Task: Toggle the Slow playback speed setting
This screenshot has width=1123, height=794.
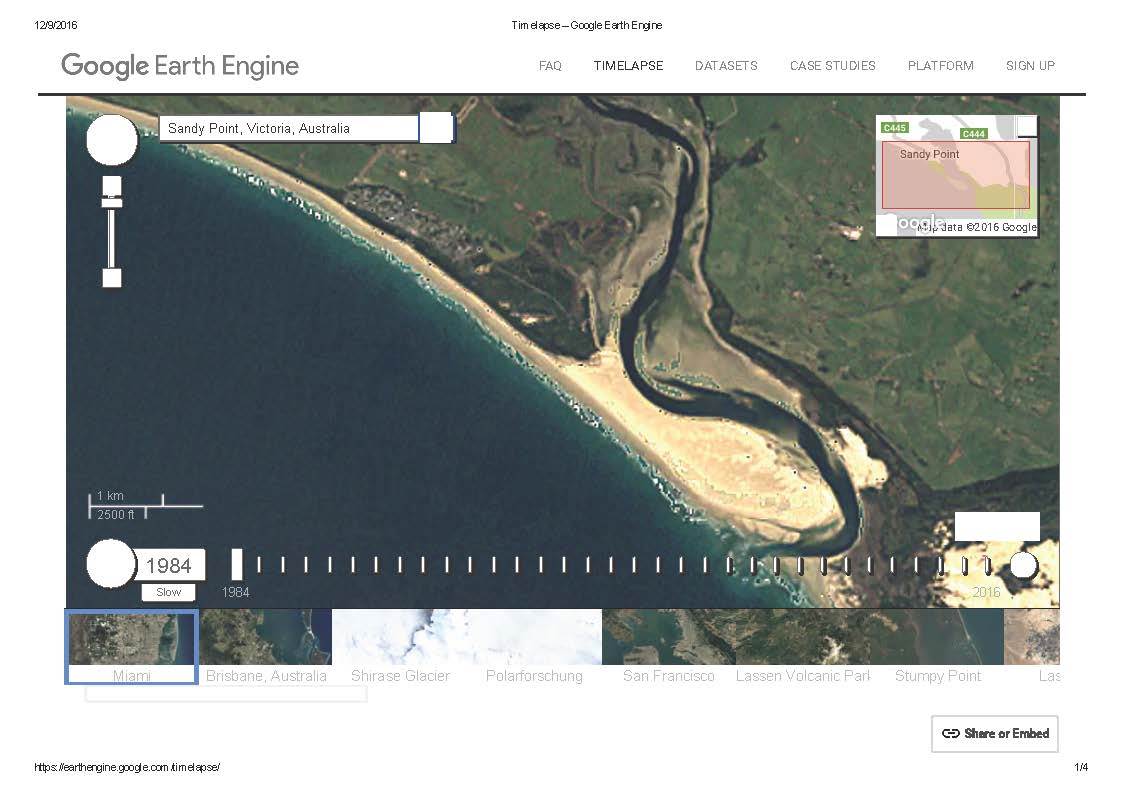Action: pyautogui.click(x=168, y=592)
